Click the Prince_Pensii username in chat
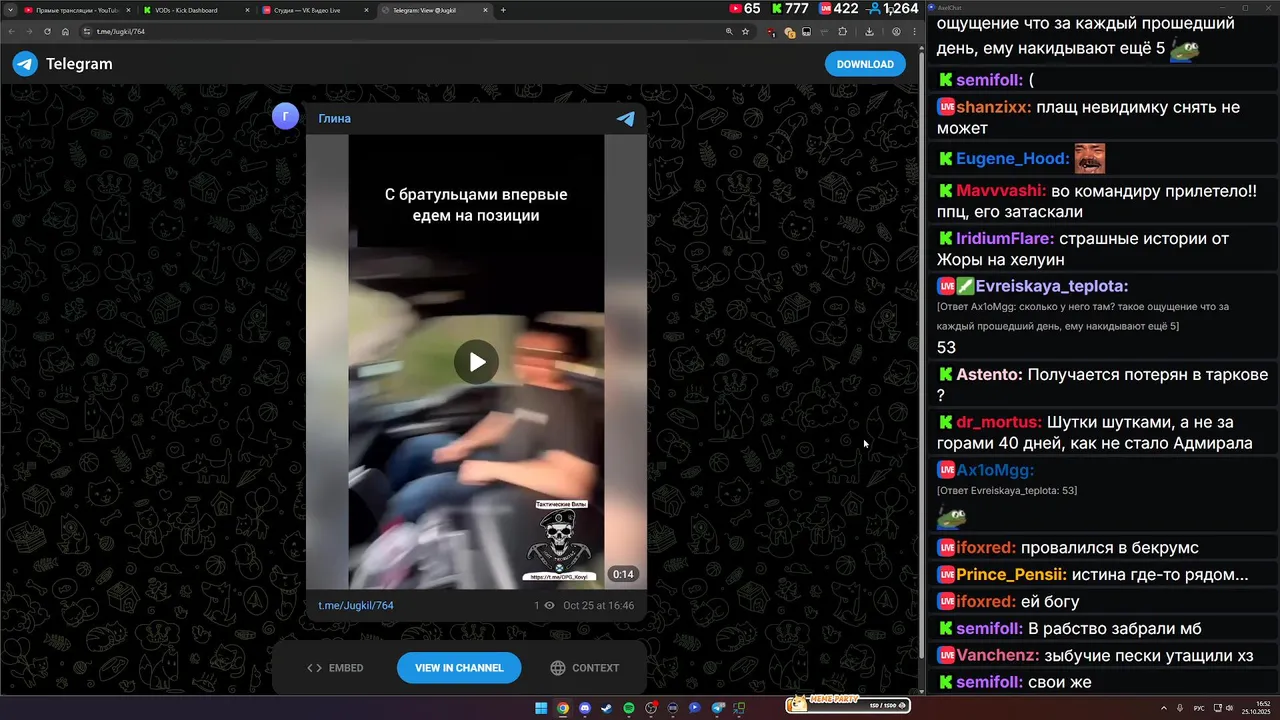This screenshot has height=720, width=1280. [x=1012, y=575]
